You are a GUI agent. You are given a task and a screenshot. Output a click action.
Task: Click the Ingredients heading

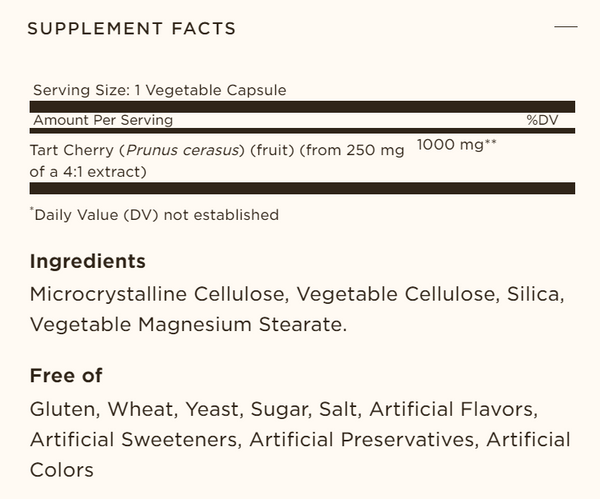(88, 262)
